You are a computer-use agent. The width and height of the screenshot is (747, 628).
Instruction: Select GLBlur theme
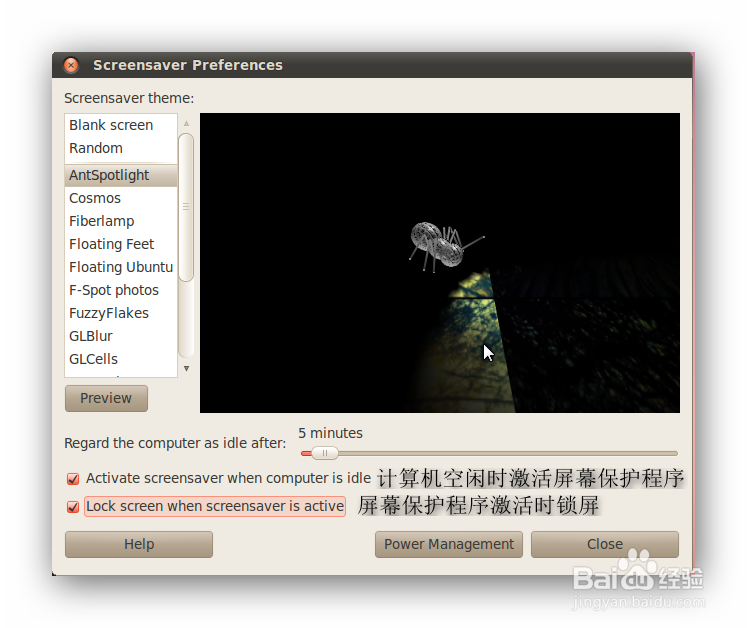tap(121, 336)
